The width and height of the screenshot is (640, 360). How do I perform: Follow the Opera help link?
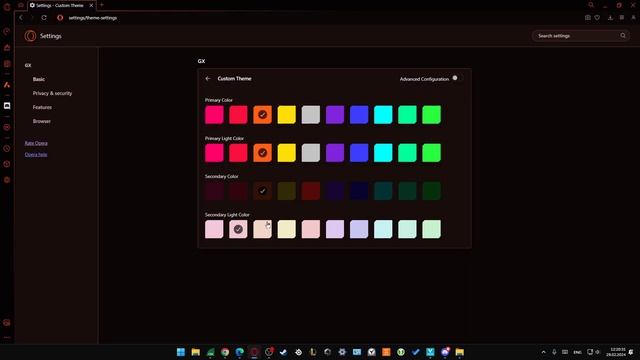[x=36, y=154]
